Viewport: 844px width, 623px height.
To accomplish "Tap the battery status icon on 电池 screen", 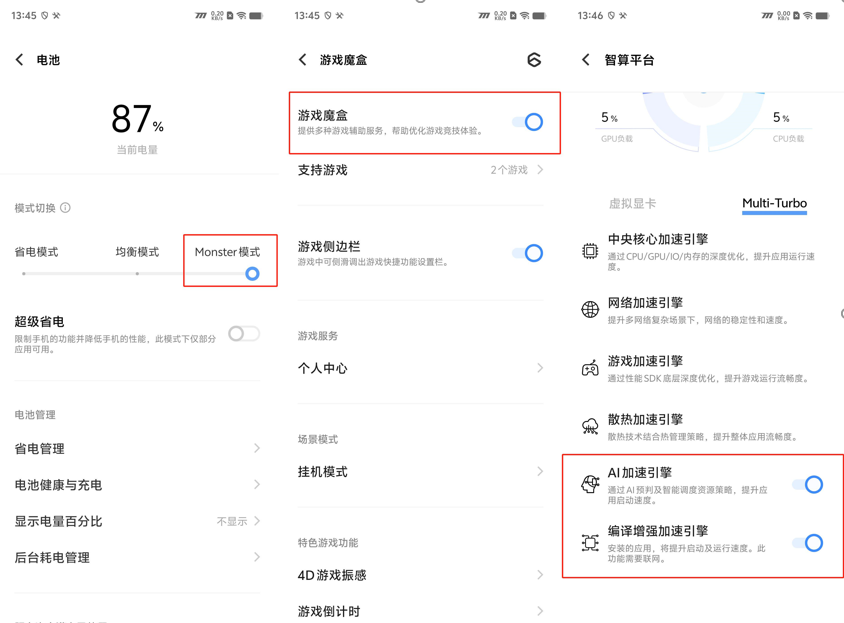I will pos(256,16).
